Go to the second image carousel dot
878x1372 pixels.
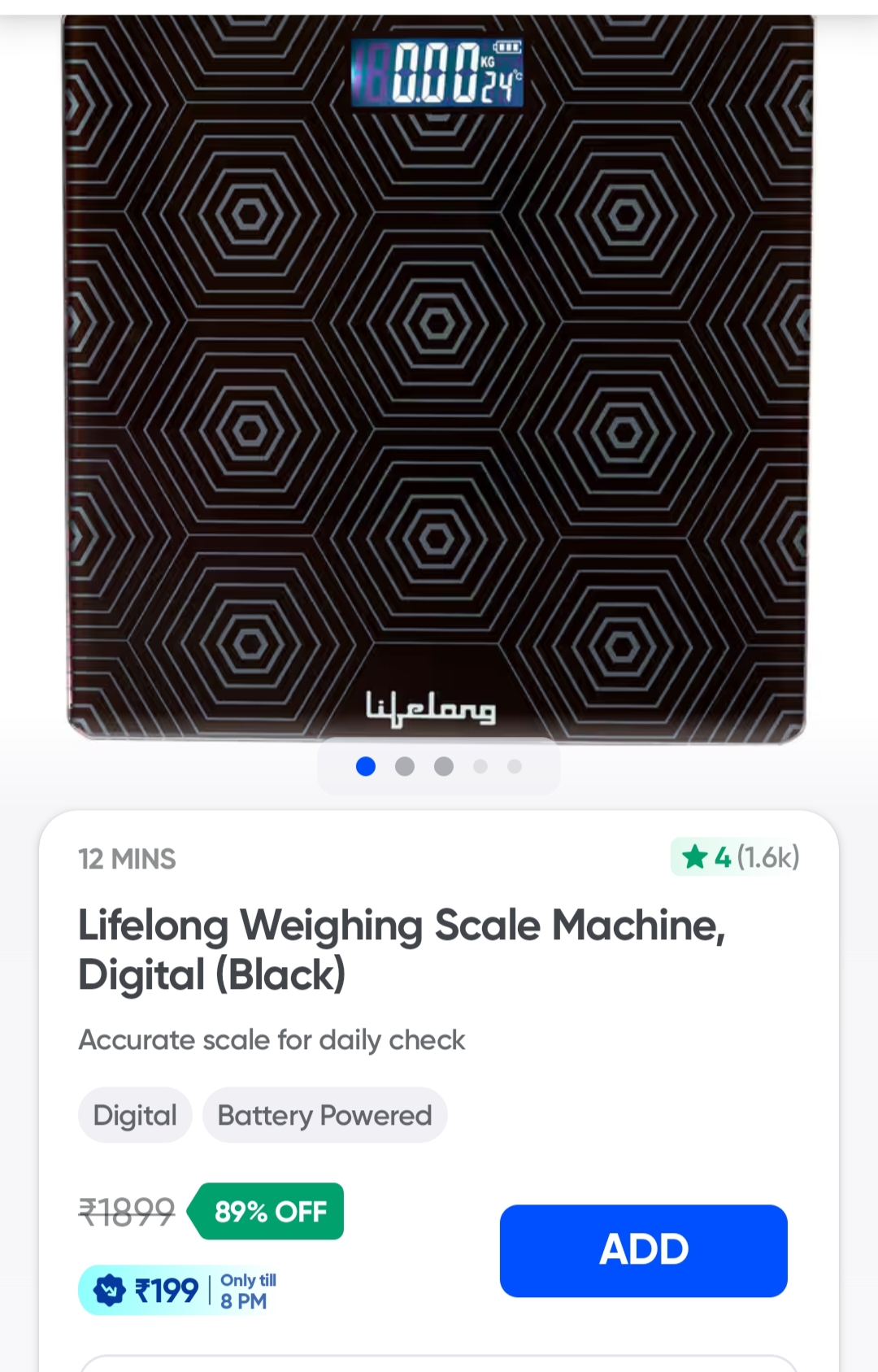pos(404,766)
